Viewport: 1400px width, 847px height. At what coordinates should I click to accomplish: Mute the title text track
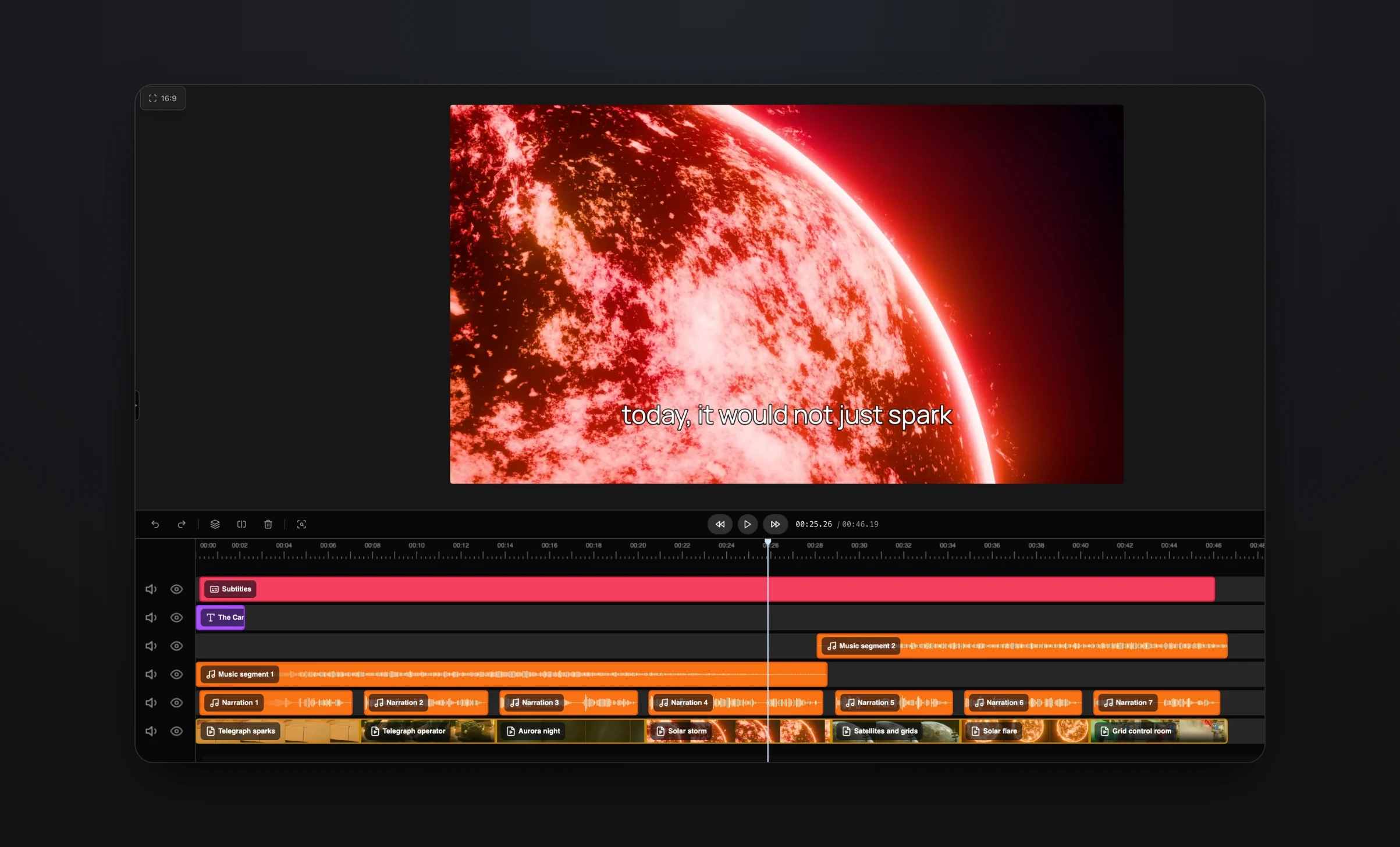151,618
